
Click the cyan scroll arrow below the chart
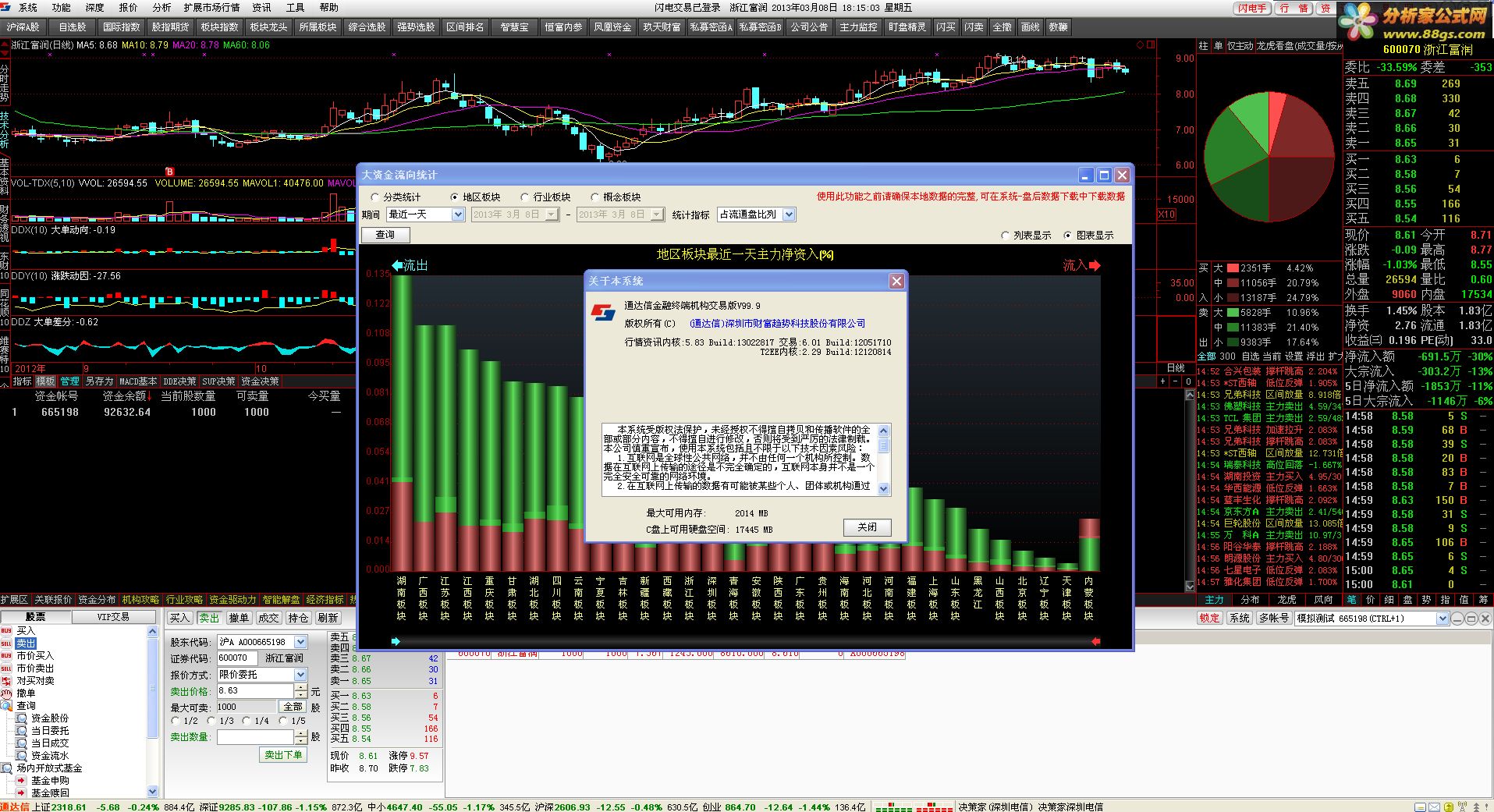click(x=396, y=641)
